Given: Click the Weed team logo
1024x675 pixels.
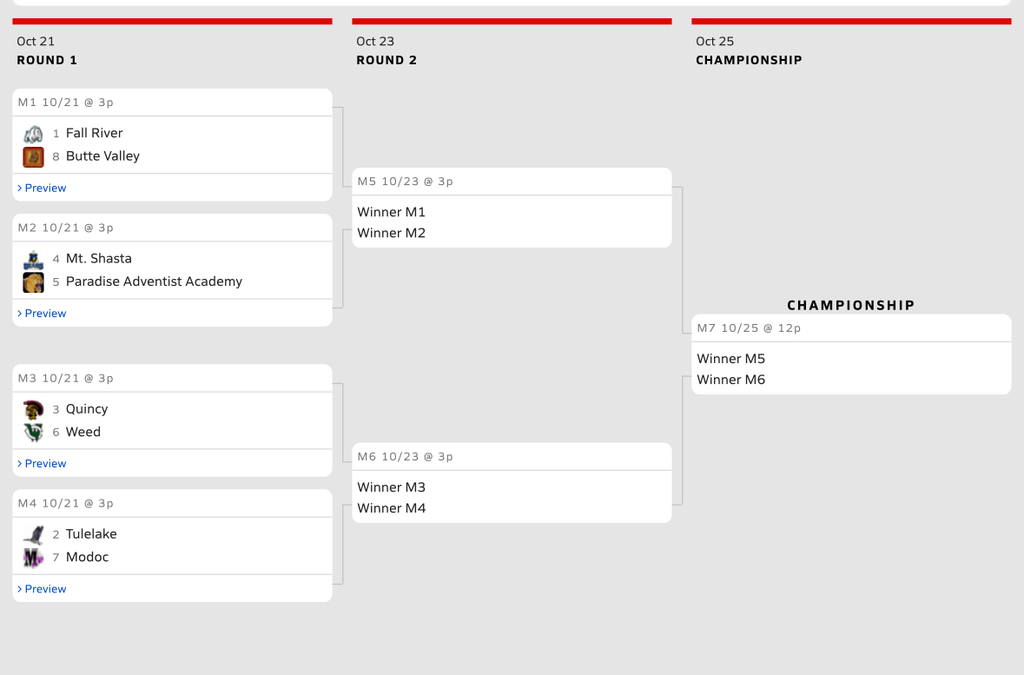Looking at the screenshot, I should [x=33, y=432].
